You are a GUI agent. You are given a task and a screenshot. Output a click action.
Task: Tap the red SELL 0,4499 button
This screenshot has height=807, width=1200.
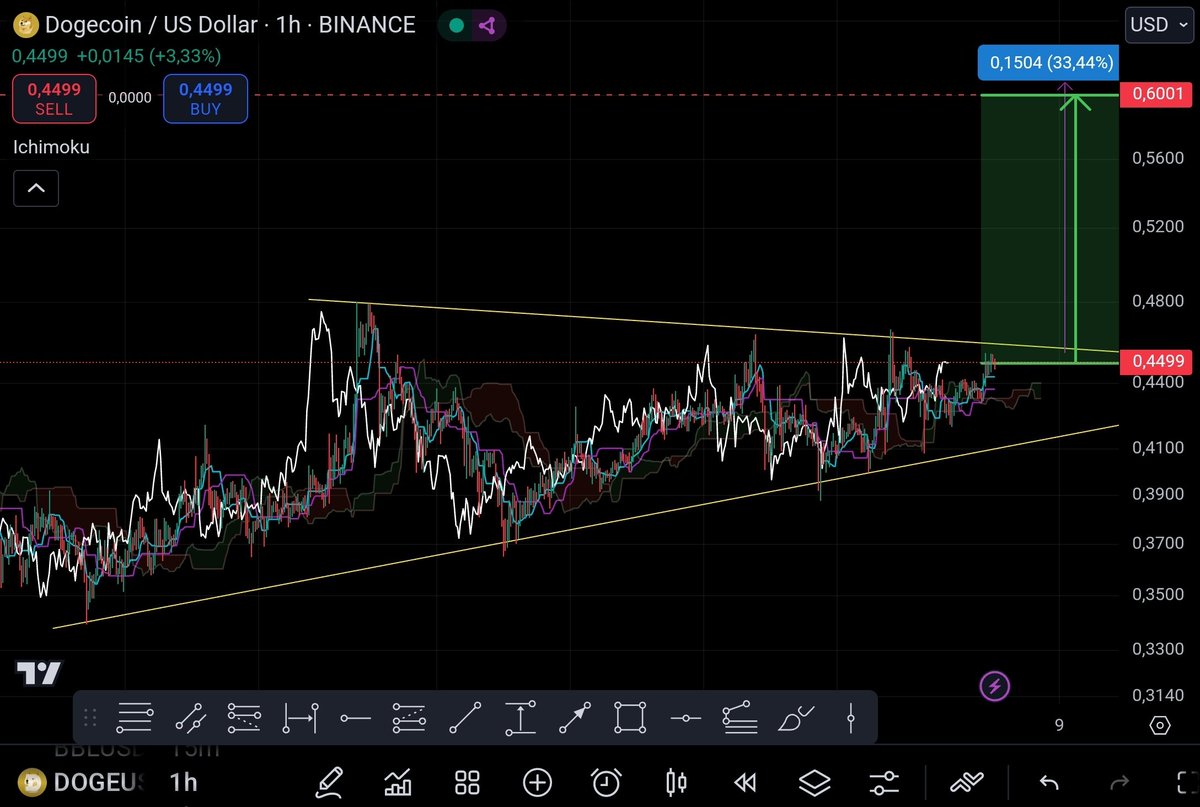(x=54, y=98)
